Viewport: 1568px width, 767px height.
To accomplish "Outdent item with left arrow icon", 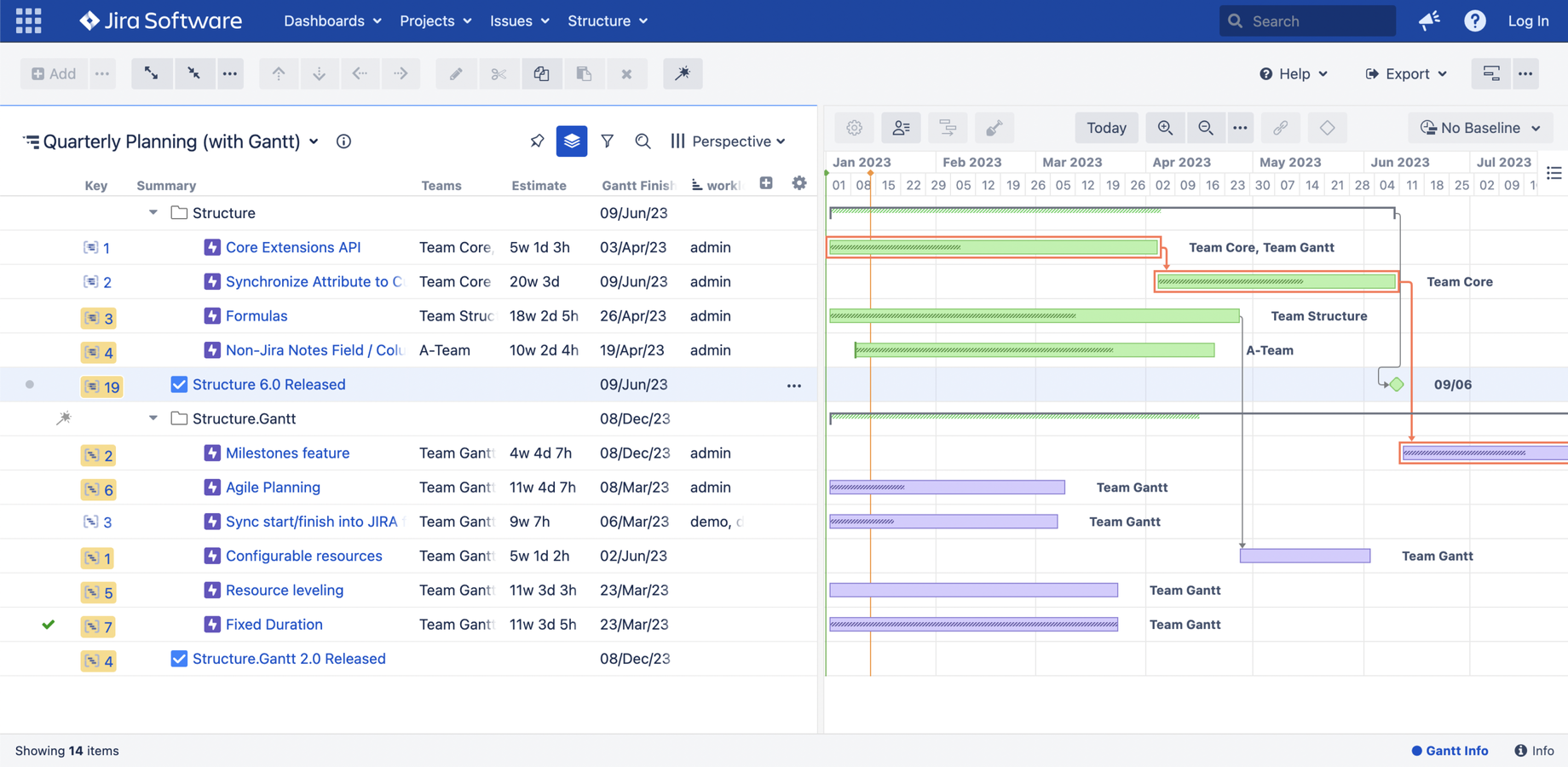I will click(360, 73).
